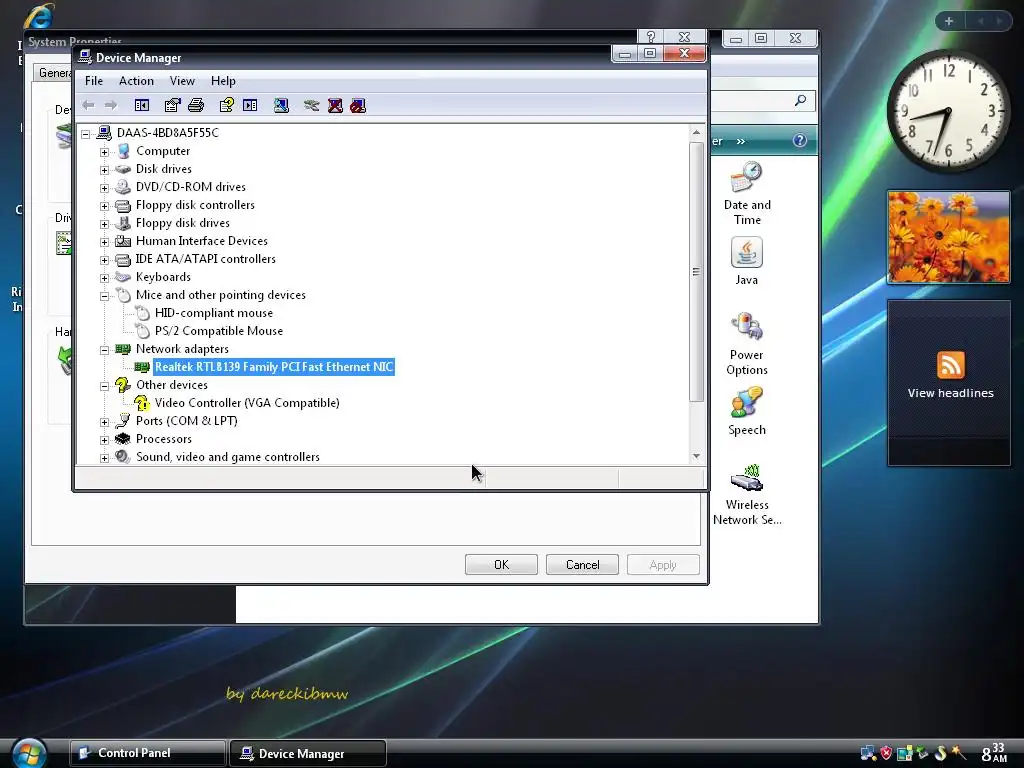
Task: Click the red security shield tray icon
Action: (886, 753)
